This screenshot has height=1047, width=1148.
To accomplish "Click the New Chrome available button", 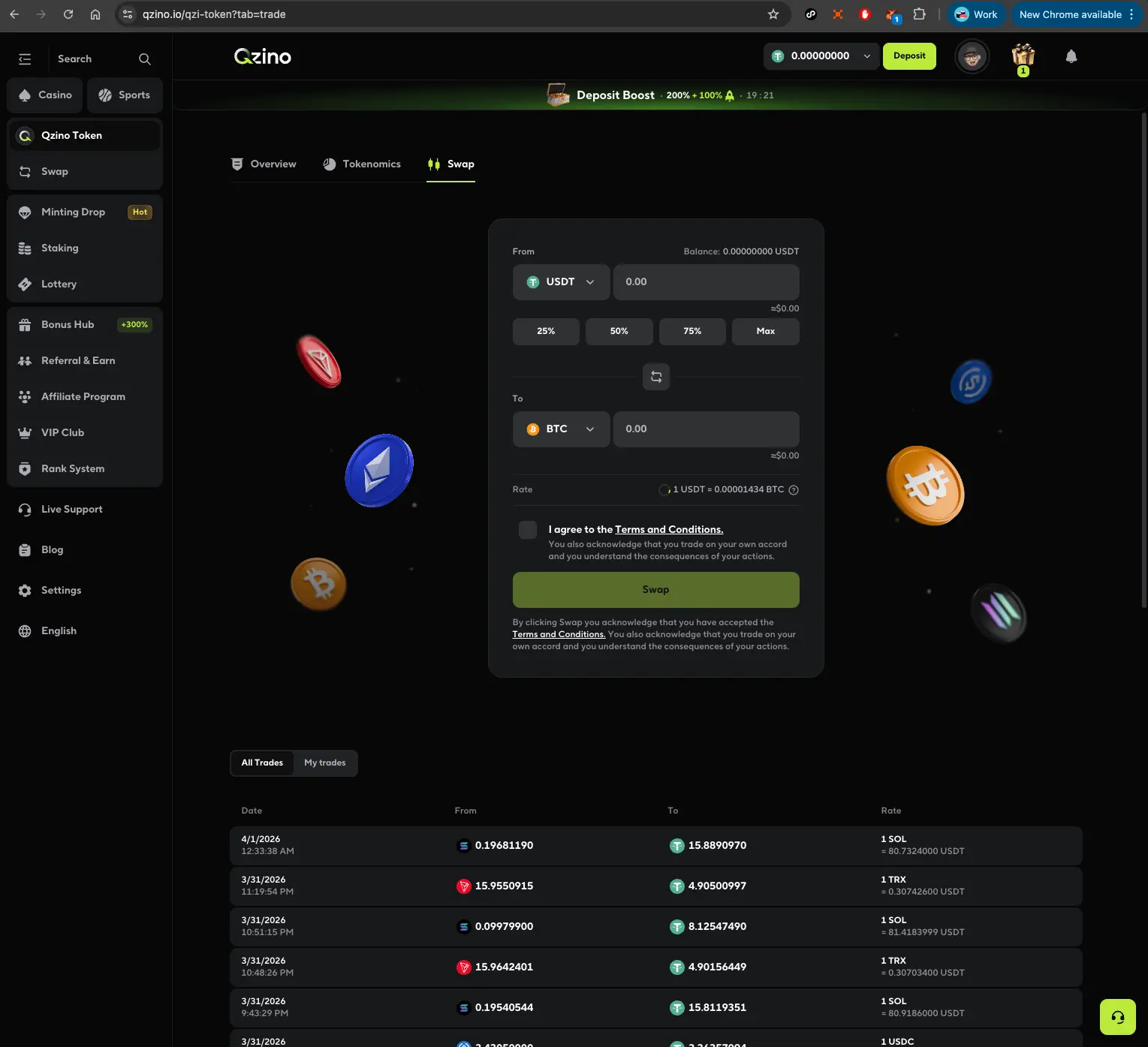I will click(x=1076, y=14).
